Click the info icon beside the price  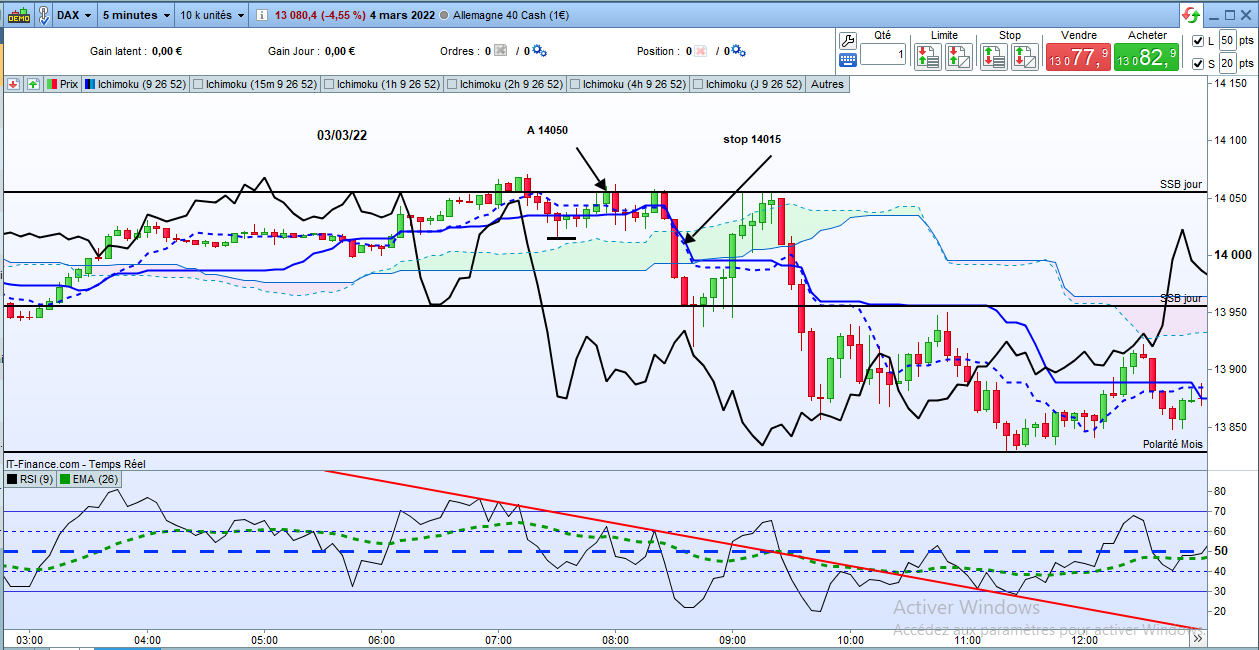coord(262,16)
